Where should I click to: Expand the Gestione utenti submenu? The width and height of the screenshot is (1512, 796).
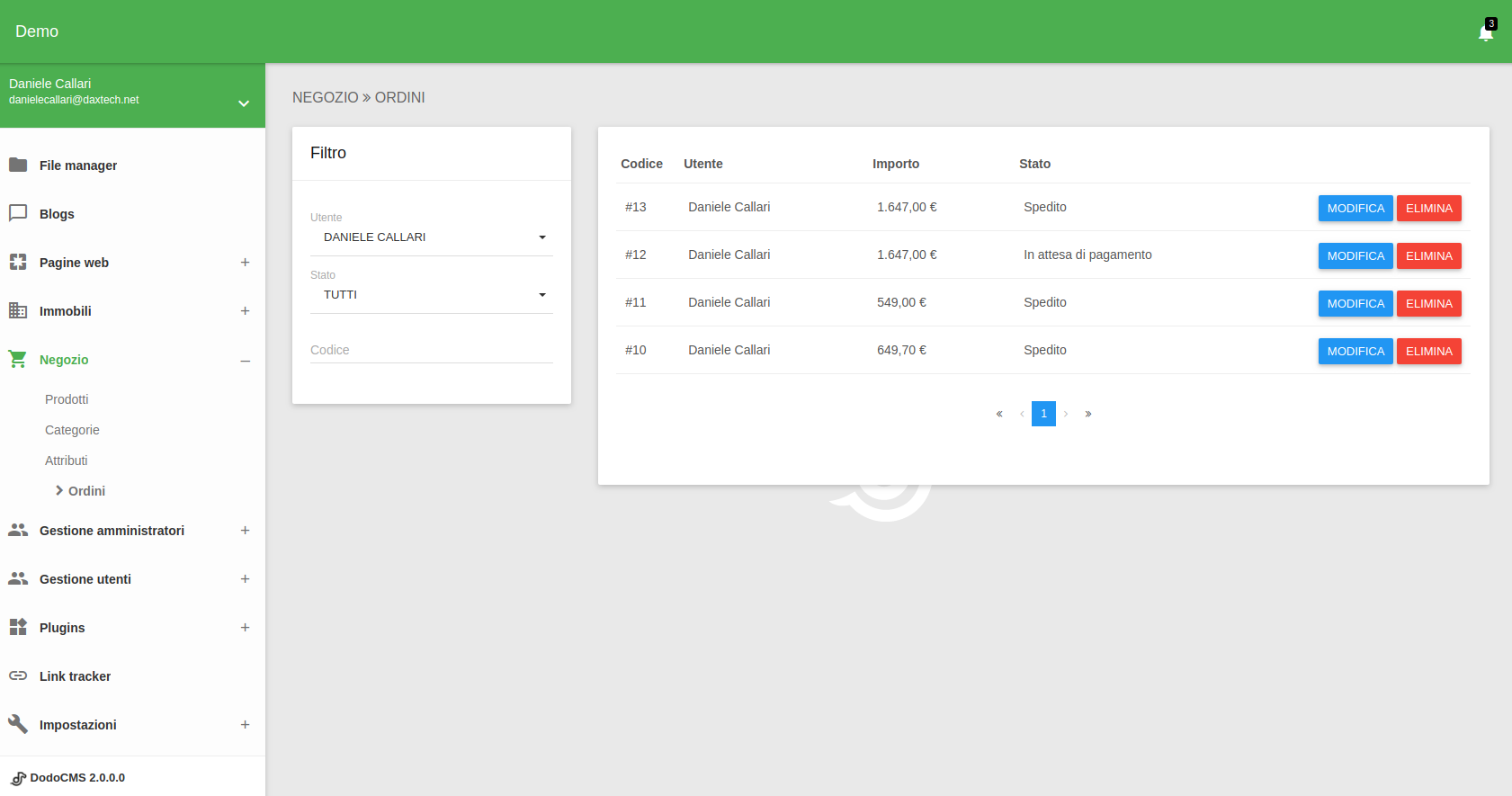click(245, 579)
